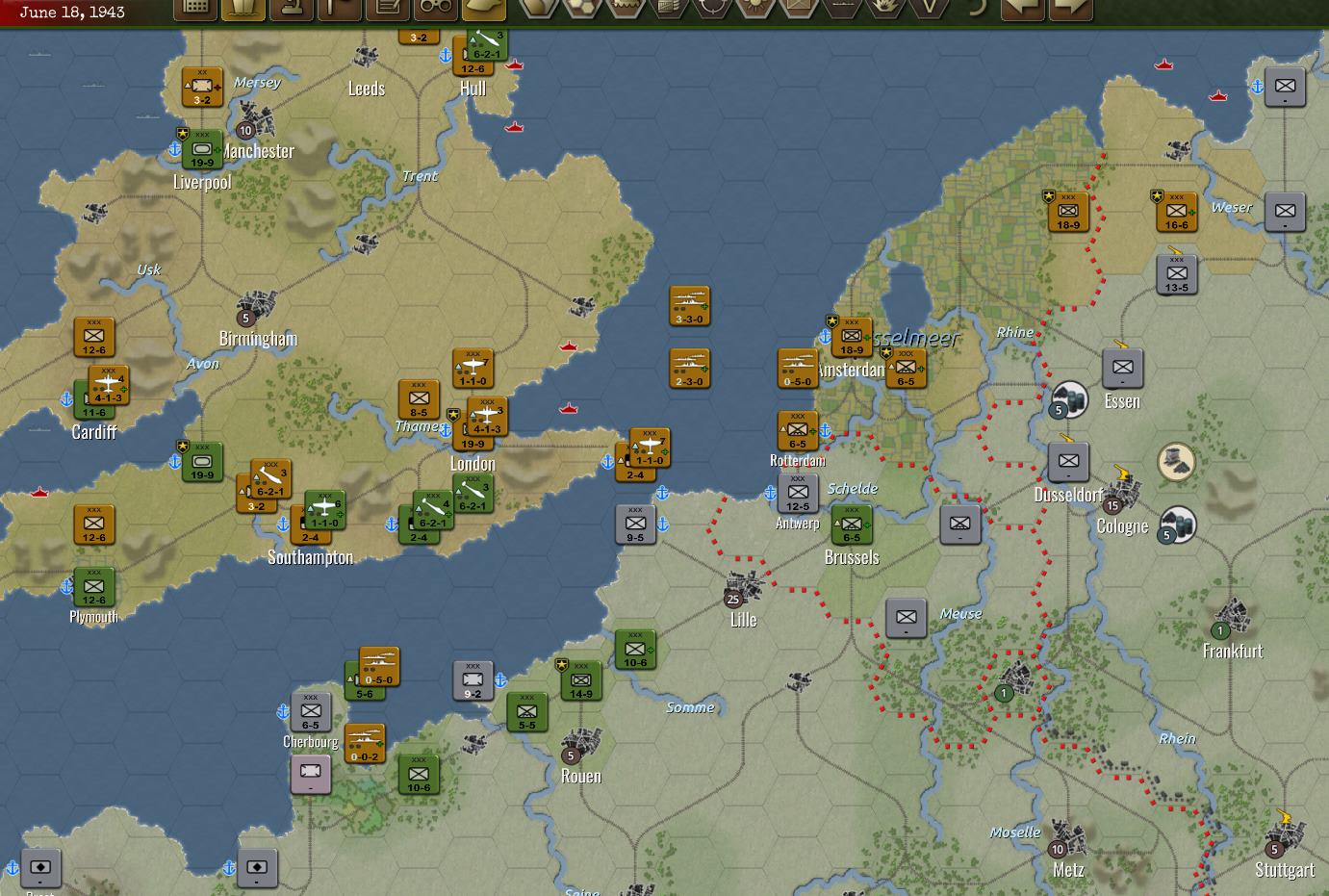Select the green 5-5 infantry unit
Screen dimensions: 1329x896
pyautogui.click(x=526, y=712)
